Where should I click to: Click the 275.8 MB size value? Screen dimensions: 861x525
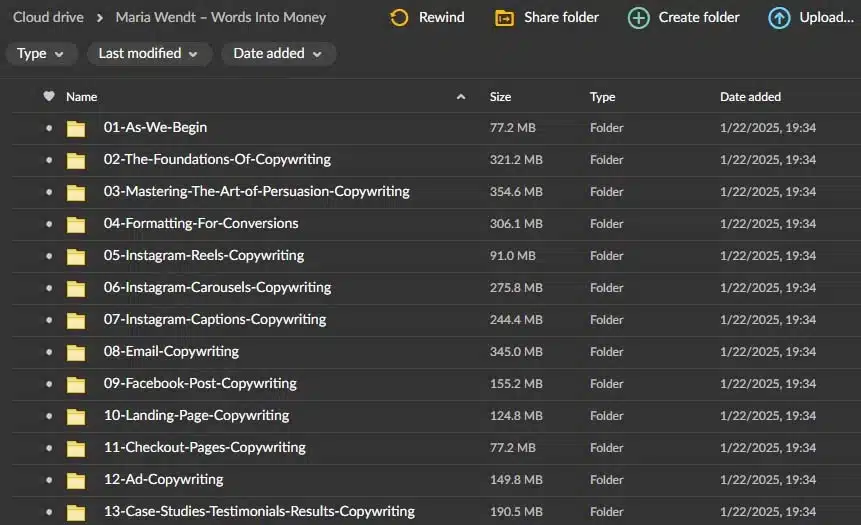pyautogui.click(x=516, y=288)
